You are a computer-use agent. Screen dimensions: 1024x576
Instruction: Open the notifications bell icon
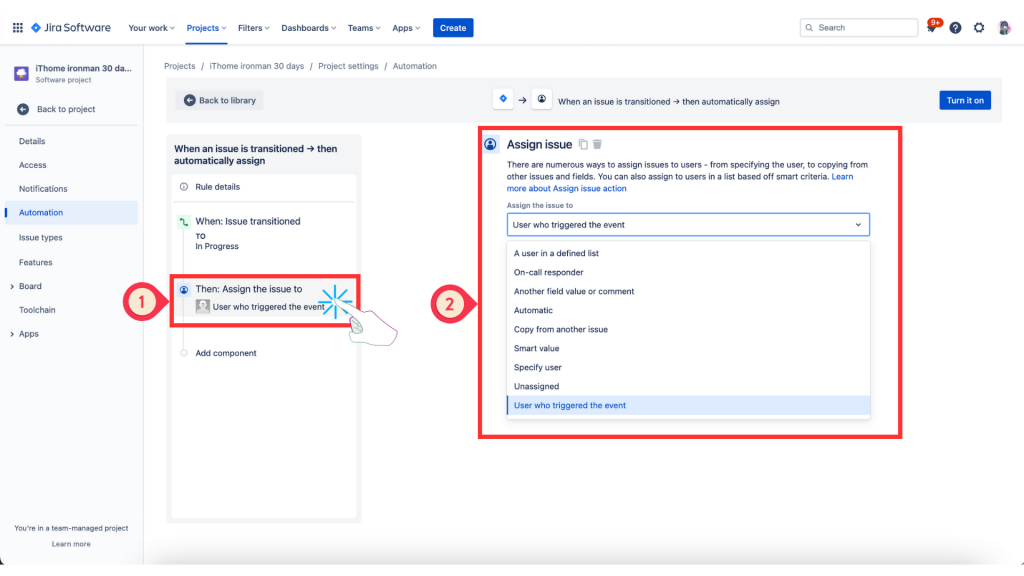point(932,27)
